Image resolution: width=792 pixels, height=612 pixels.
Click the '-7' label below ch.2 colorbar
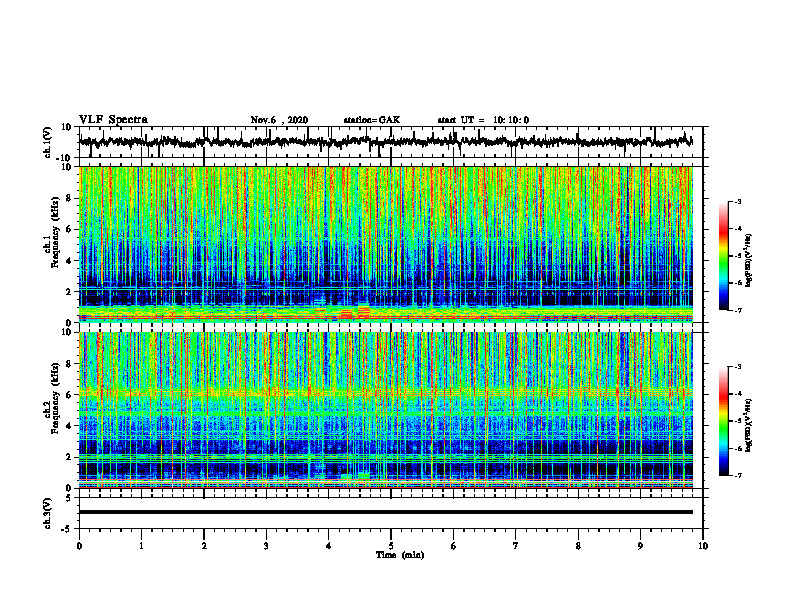click(x=738, y=476)
